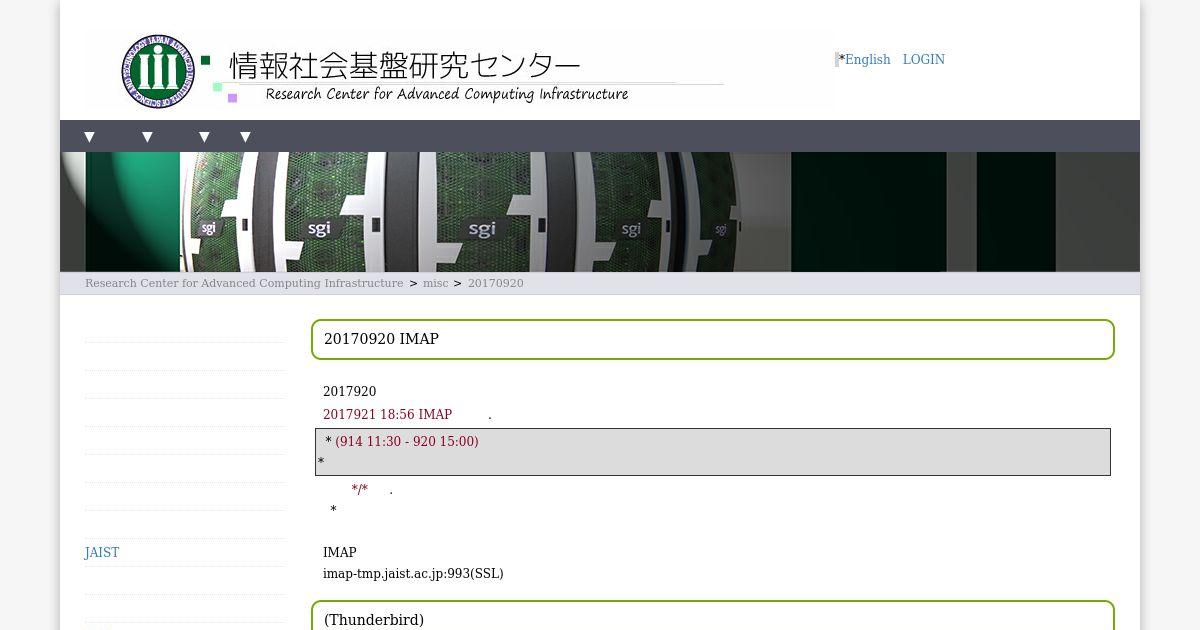This screenshot has height=630, width=1200.
Task: Go to Research Center breadcrumb link
Action: click(244, 283)
